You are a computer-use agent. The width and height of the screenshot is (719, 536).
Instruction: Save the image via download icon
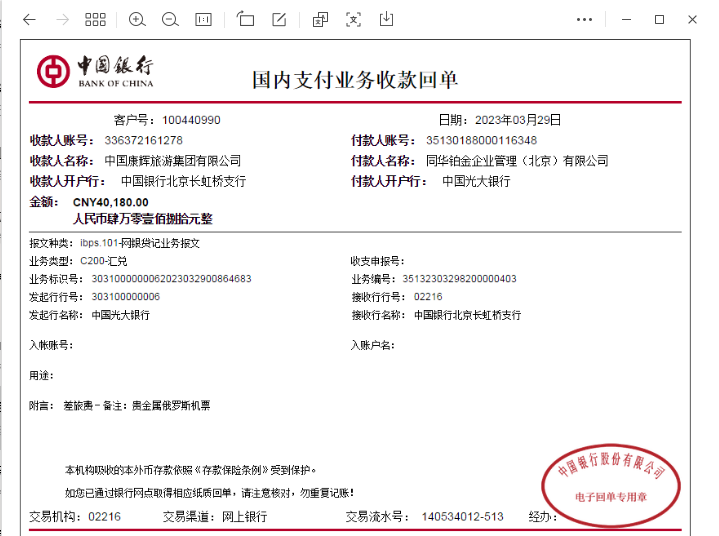(x=386, y=19)
